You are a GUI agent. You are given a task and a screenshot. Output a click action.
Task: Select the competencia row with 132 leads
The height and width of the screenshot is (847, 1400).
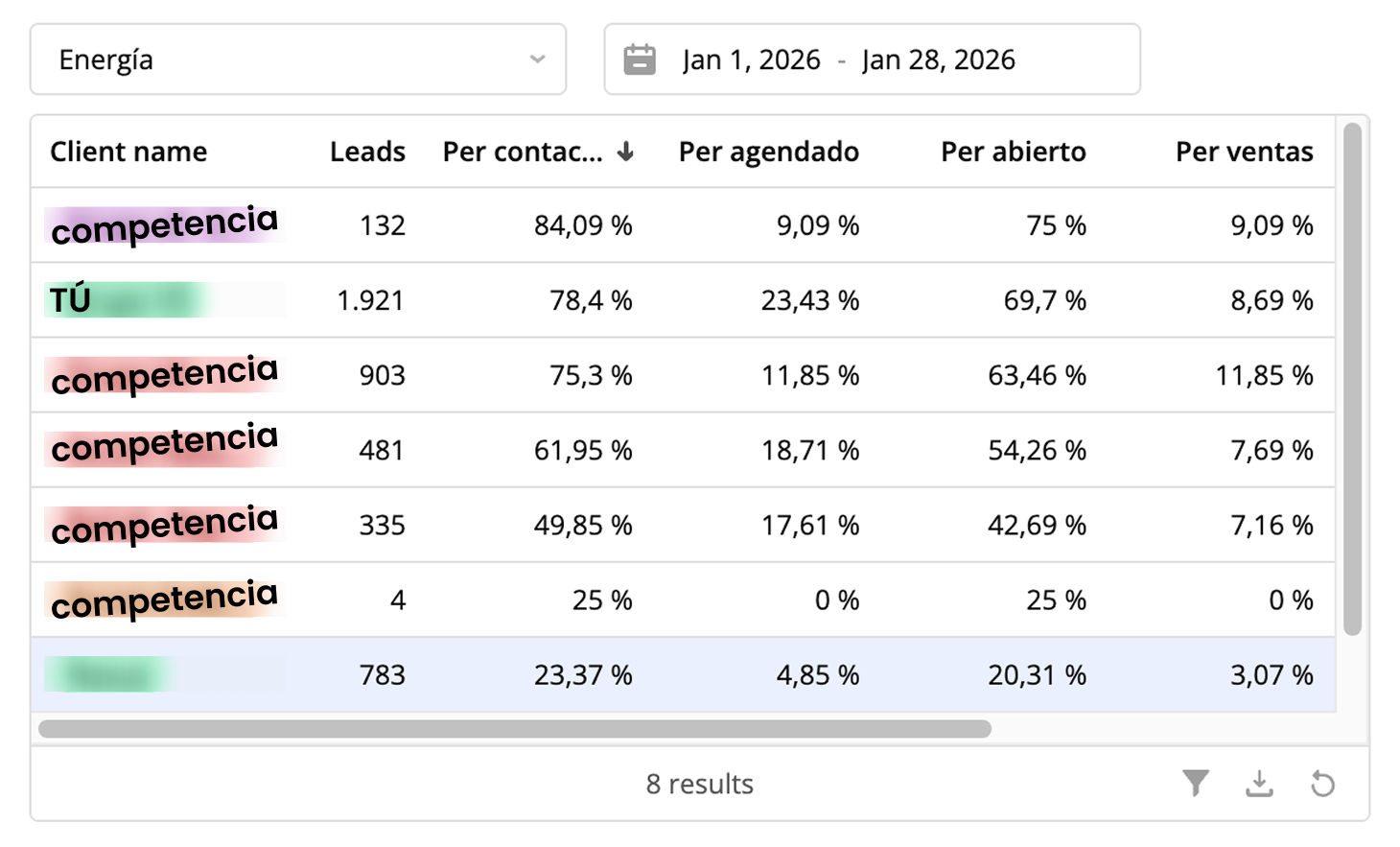pos(671,225)
